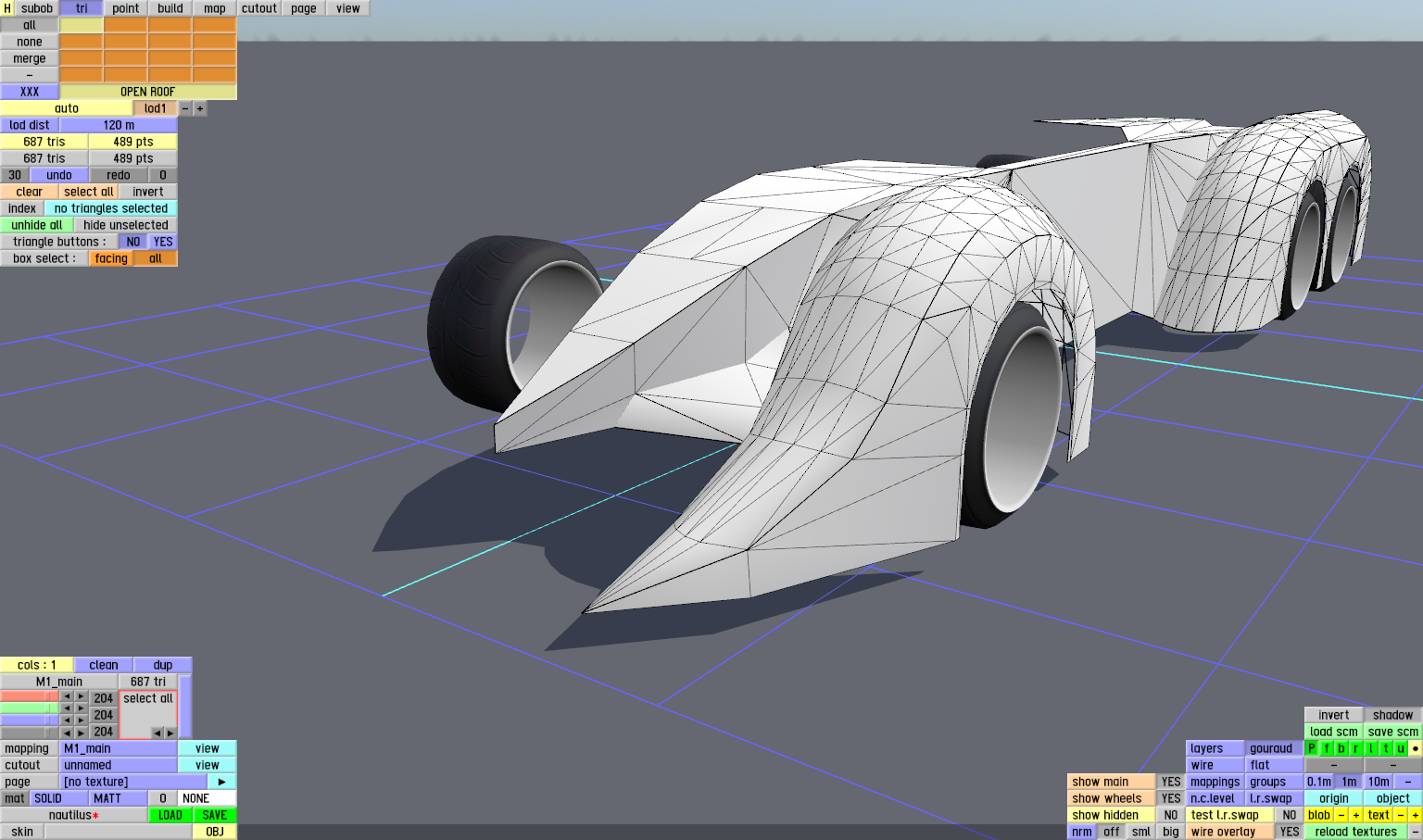
Task: Switch to the point tab
Action: 126,8
